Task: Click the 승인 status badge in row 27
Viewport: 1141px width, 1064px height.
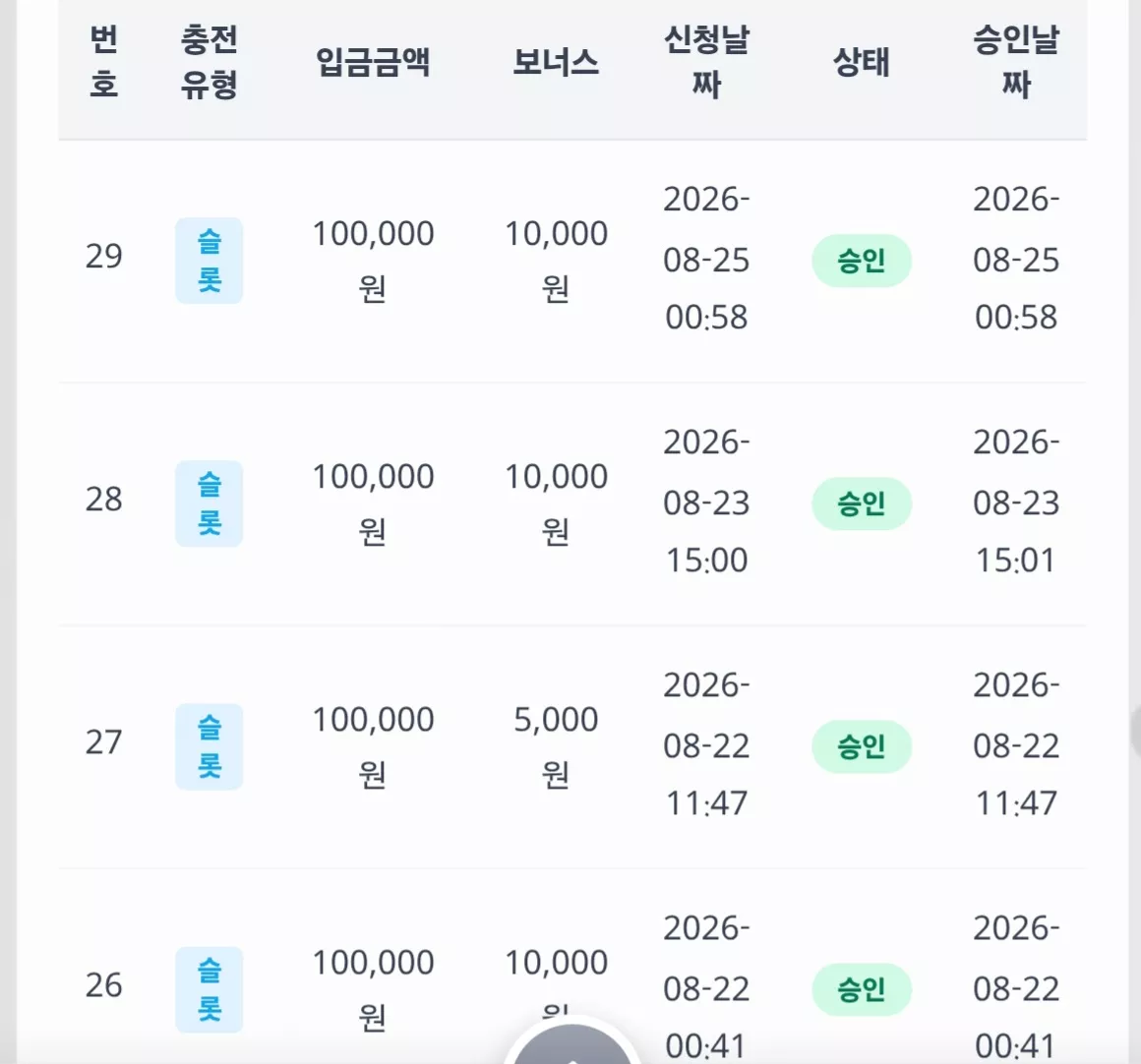Action: click(x=862, y=746)
